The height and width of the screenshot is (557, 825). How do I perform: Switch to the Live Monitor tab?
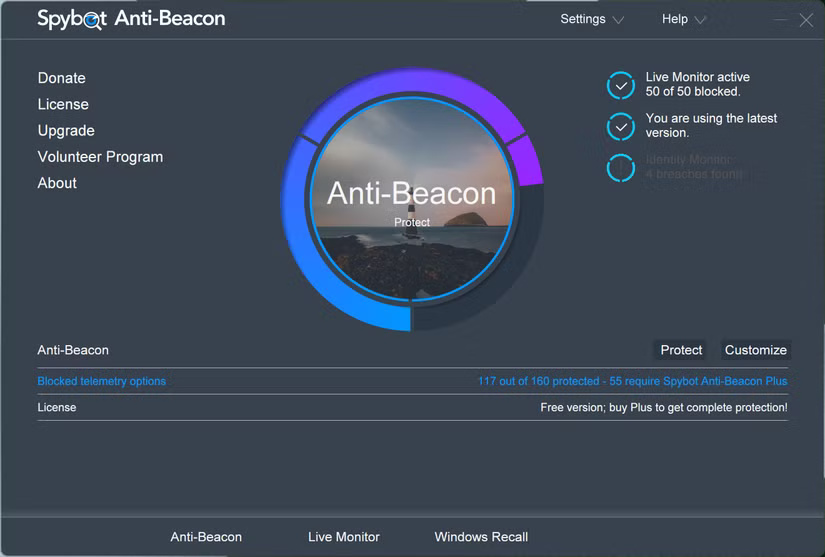344,537
